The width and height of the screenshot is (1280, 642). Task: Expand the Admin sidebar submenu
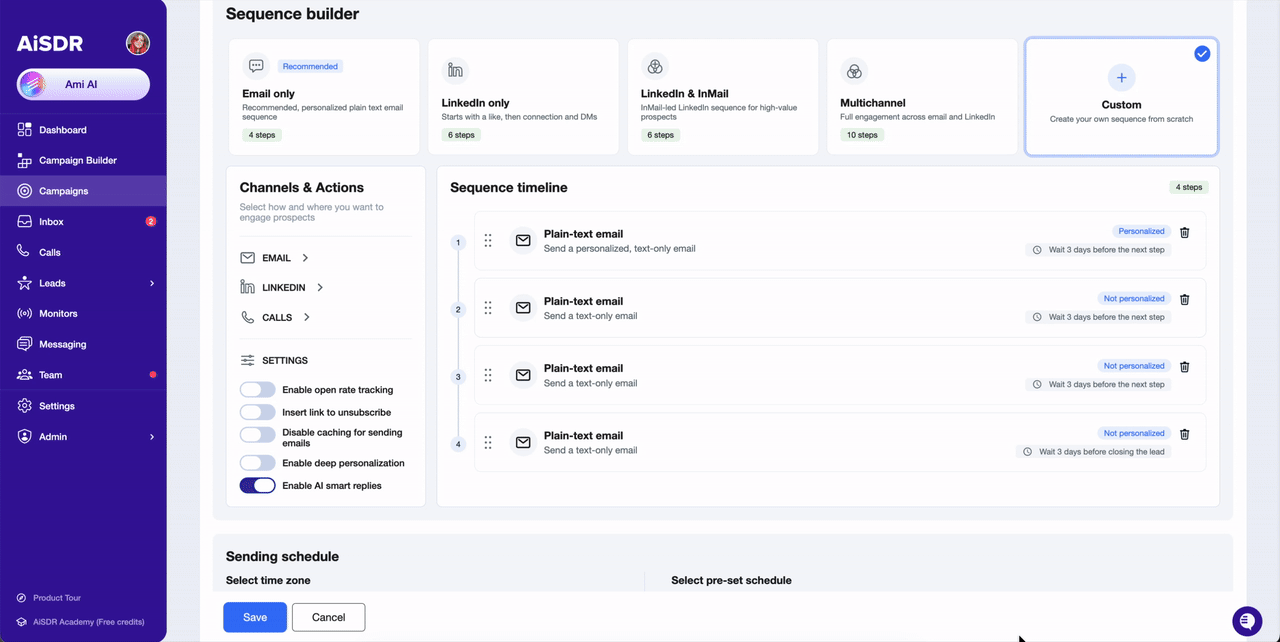[x=152, y=437]
